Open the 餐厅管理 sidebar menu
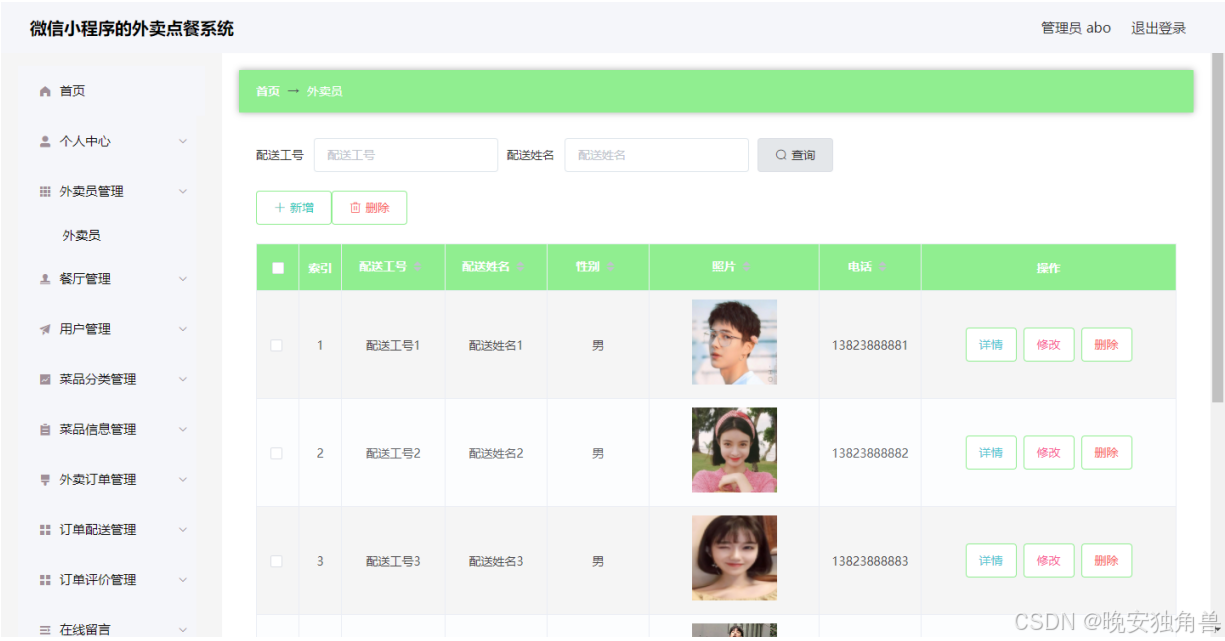 (110, 279)
